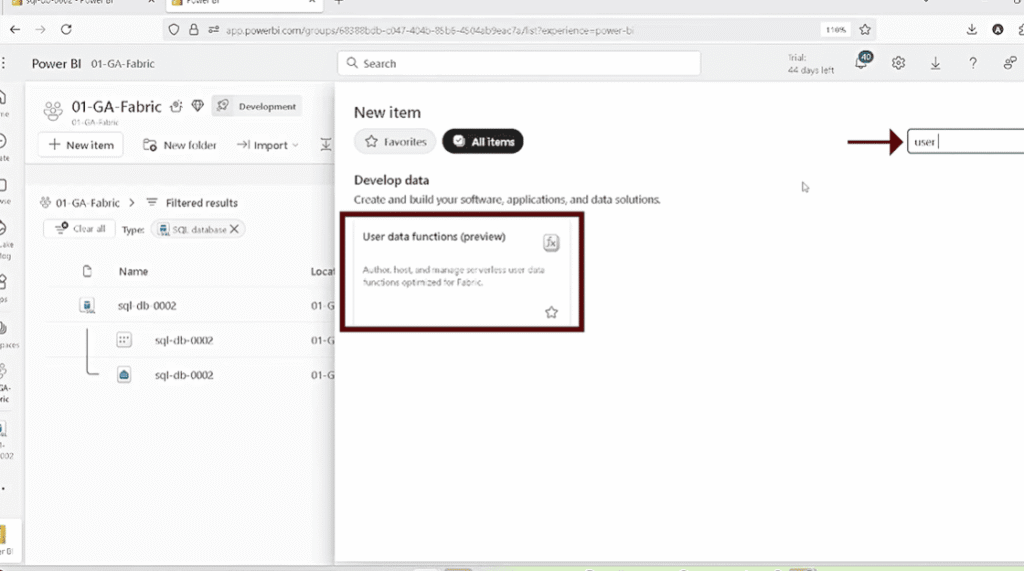Open the Power BI download menu
Image resolution: width=1024 pixels, height=571 pixels.
(x=935, y=63)
